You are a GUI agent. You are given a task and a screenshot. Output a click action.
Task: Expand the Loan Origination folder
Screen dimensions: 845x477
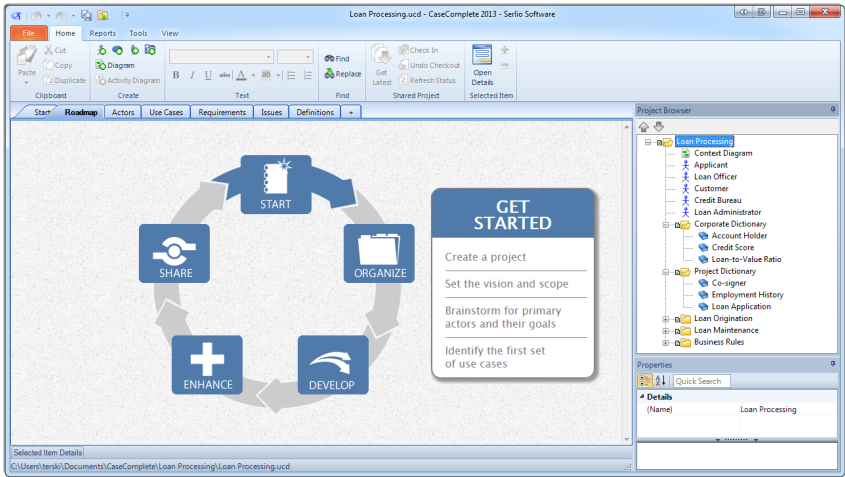click(x=666, y=319)
